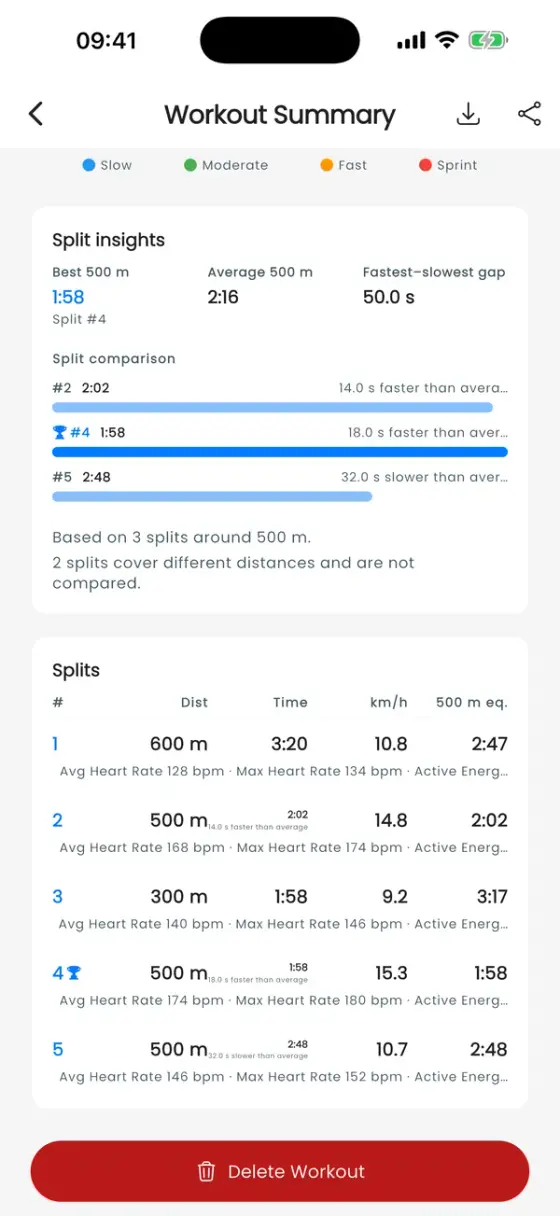Open split number 3 row

tap(280, 909)
